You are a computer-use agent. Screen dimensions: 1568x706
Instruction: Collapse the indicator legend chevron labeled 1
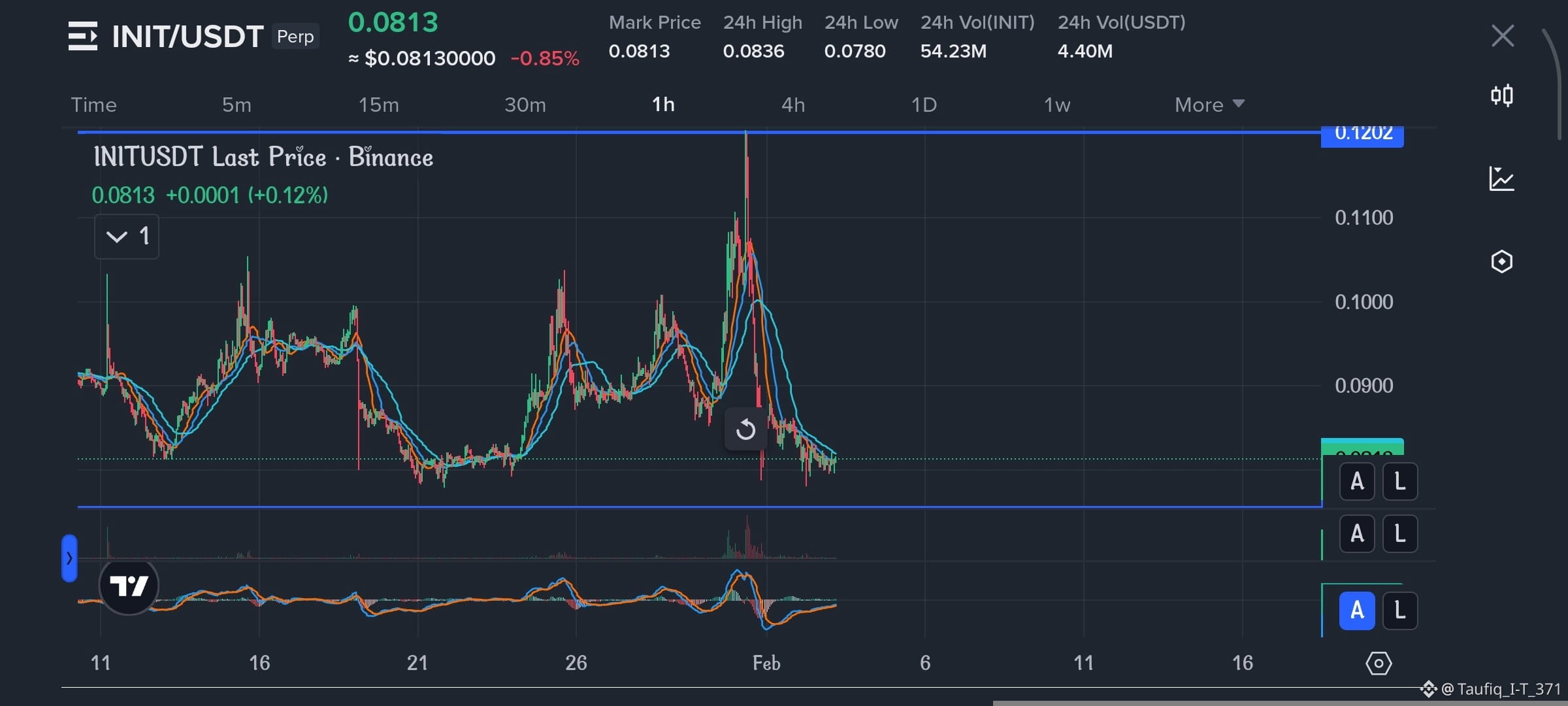127,236
